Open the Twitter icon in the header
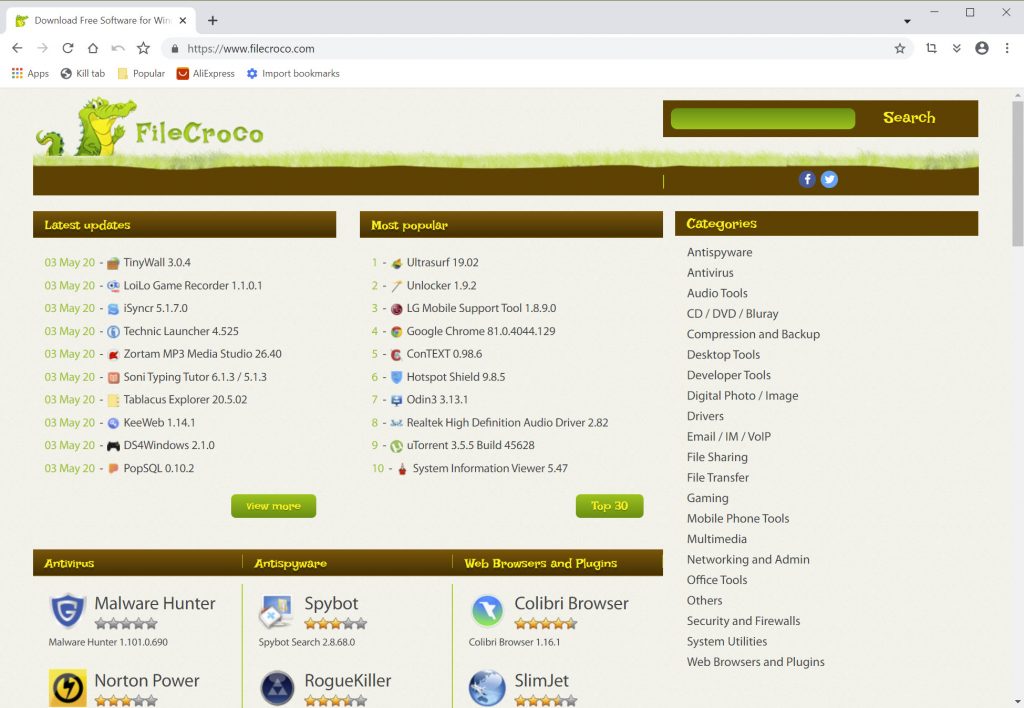The width and height of the screenshot is (1024, 708). coord(829,179)
